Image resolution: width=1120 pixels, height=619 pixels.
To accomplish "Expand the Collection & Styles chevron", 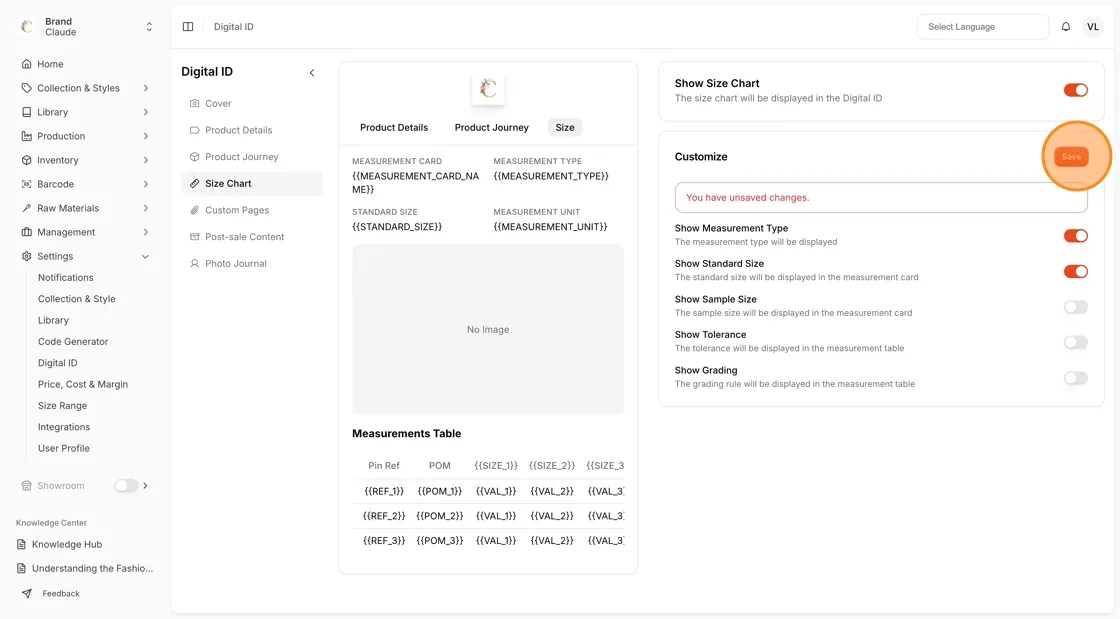I will pos(146,89).
